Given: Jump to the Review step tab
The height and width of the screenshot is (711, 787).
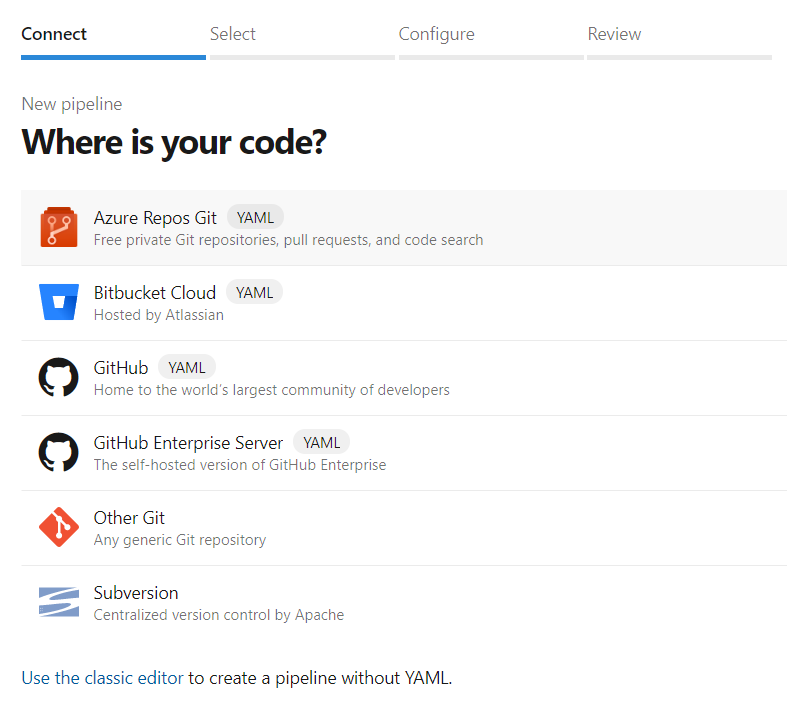Looking at the screenshot, I should [x=614, y=34].
